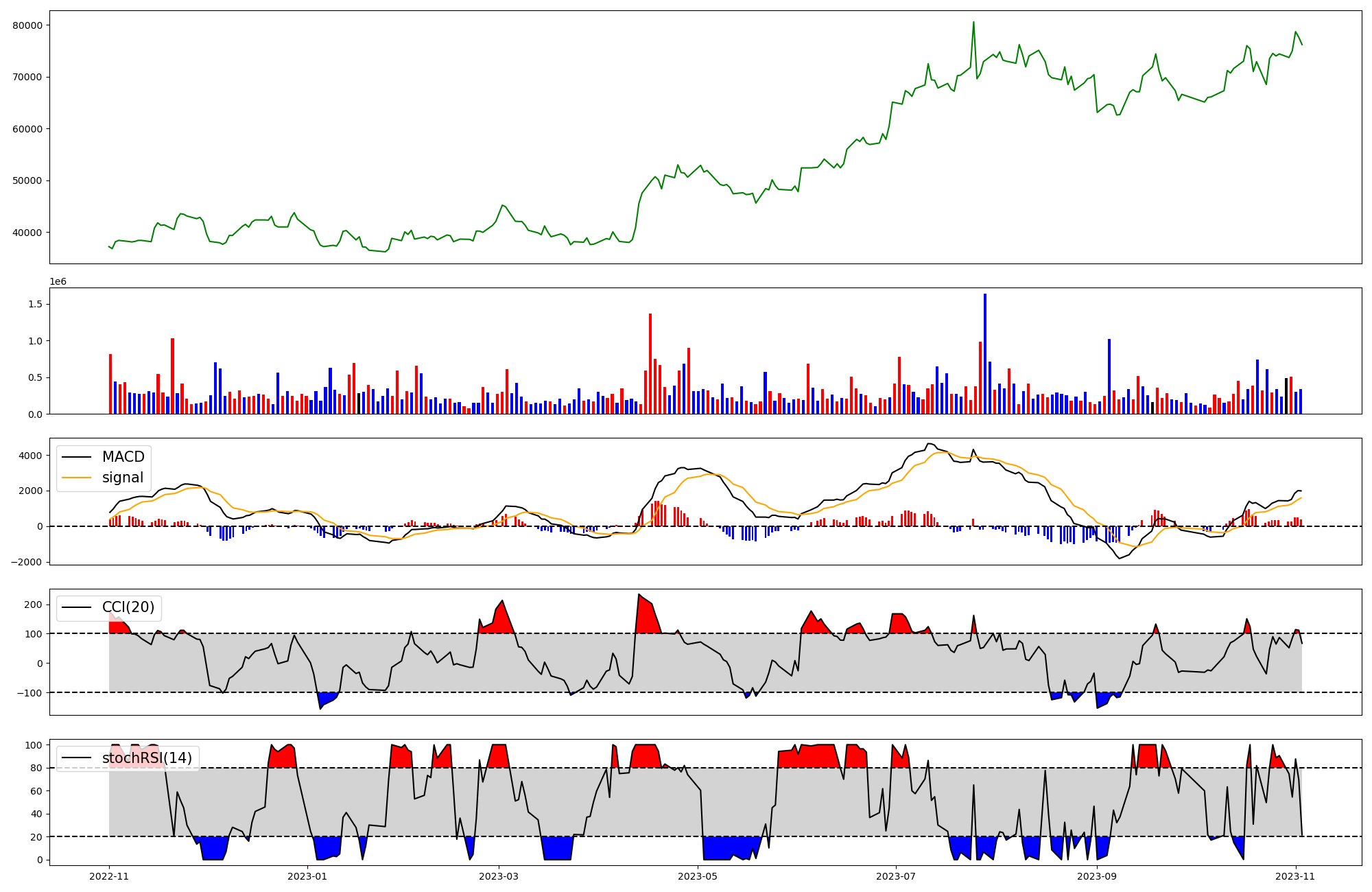
Task: Click the price spike peak above 80000
Action: tap(973, 23)
